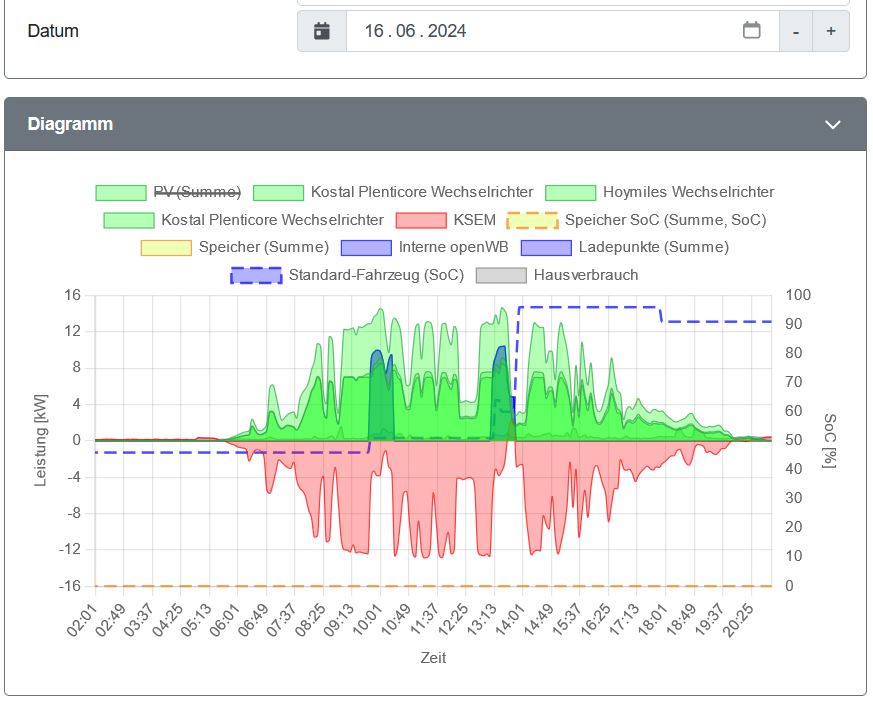Advance the date with the plus button

pos(831,31)
